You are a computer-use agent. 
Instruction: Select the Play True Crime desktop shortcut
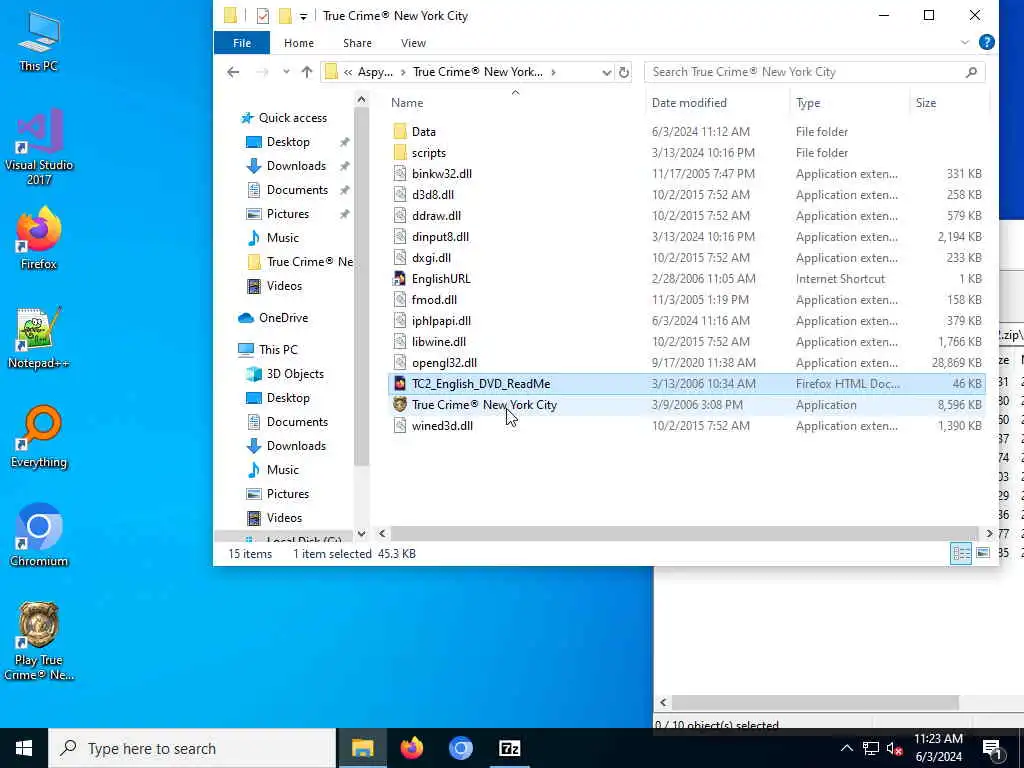(39, 641)
